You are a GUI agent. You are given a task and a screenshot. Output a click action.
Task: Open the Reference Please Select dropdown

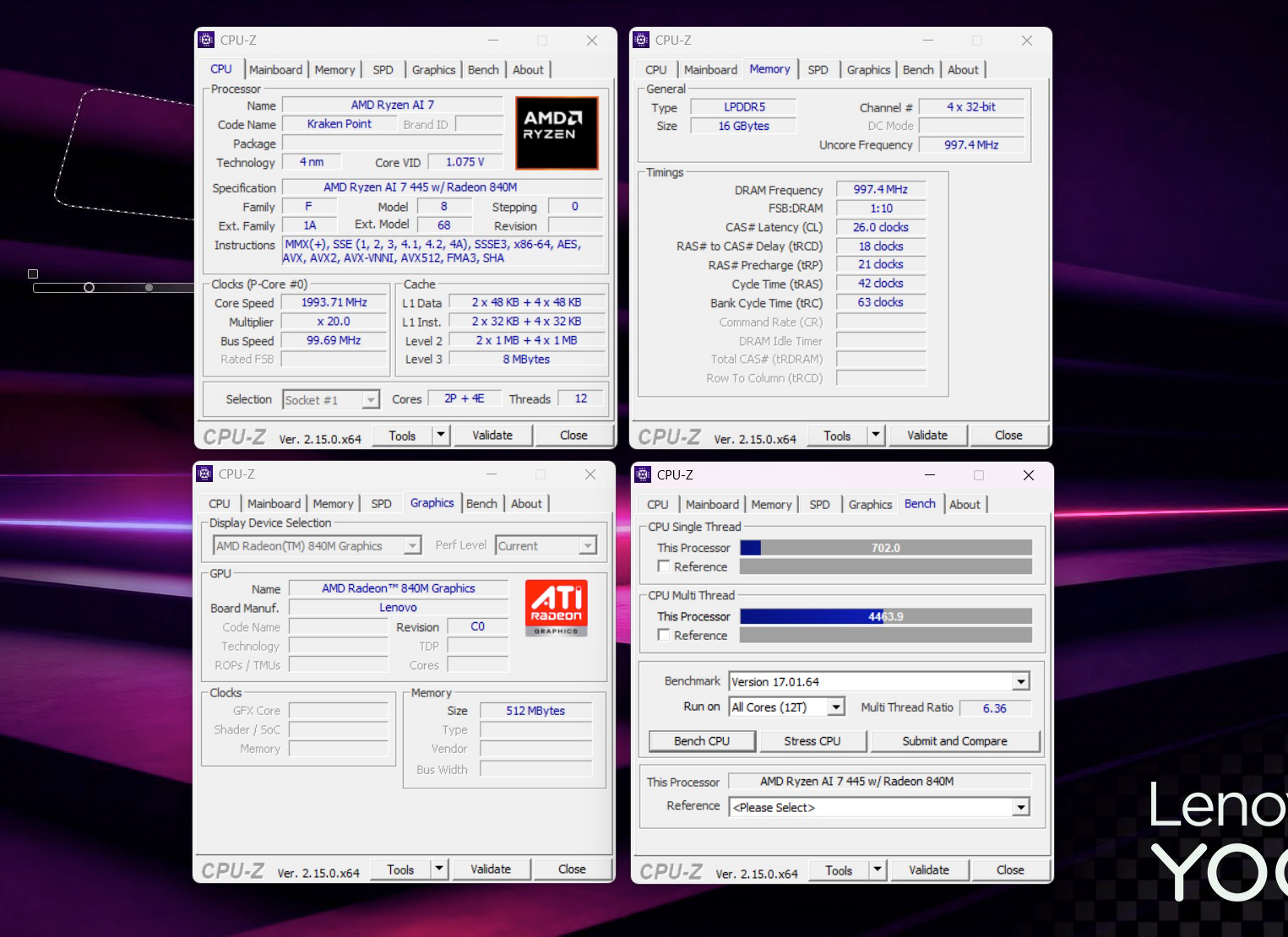(879, 808)
